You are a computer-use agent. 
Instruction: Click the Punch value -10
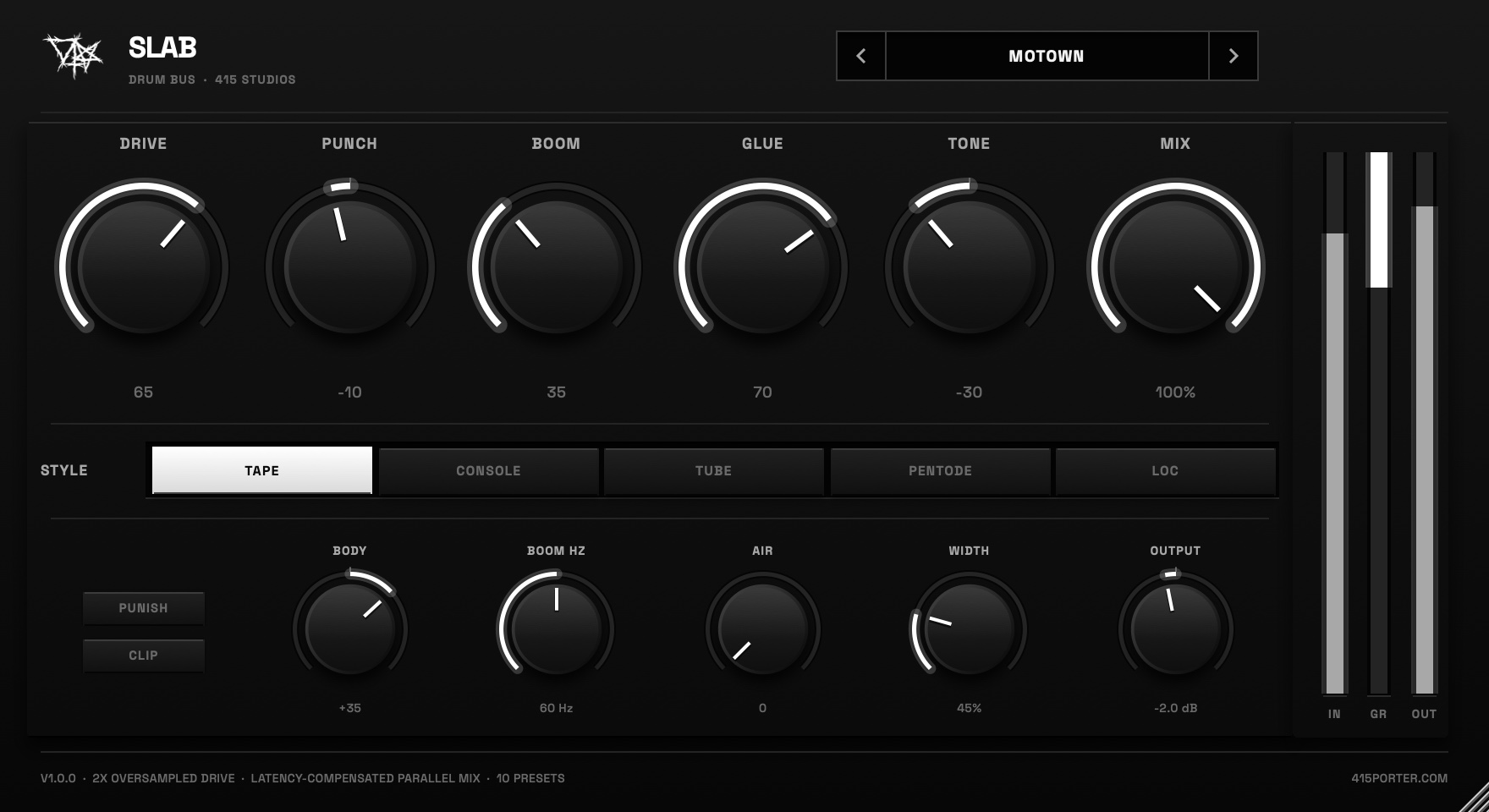click(x=349, y=392)
